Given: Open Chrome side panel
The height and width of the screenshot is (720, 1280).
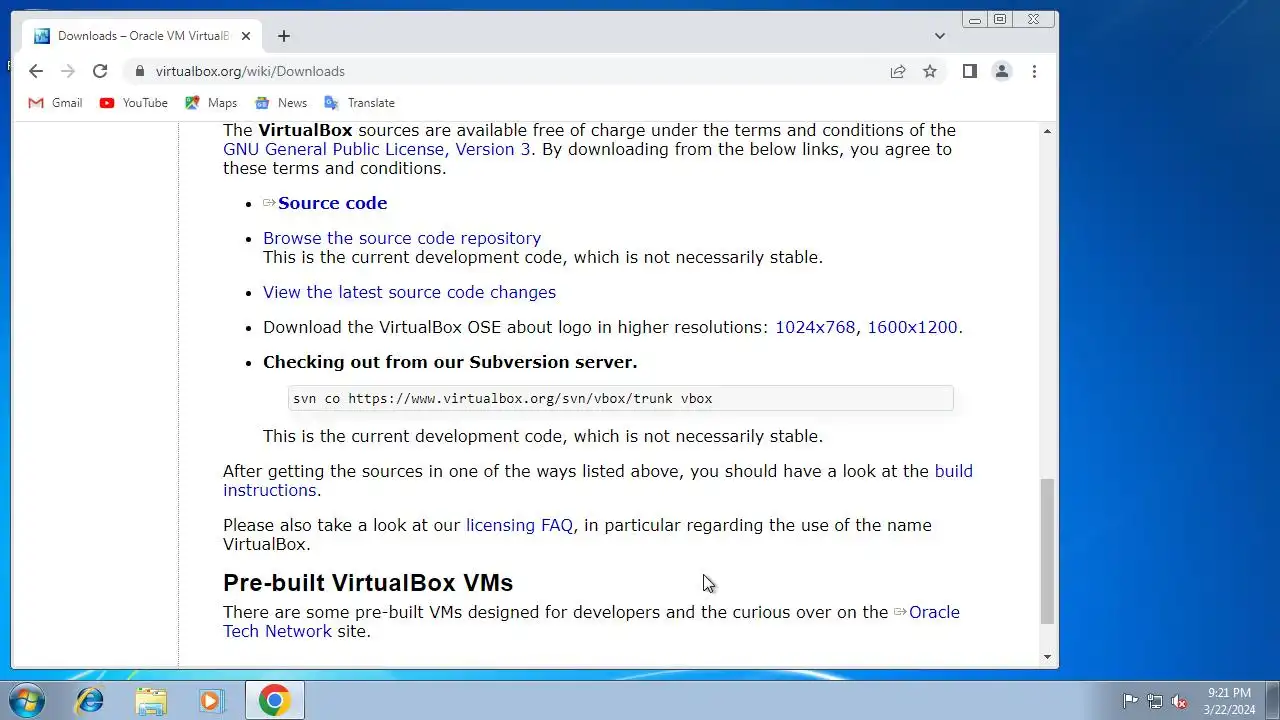Looking at the screenshot, I should click(x=969, y=71).
